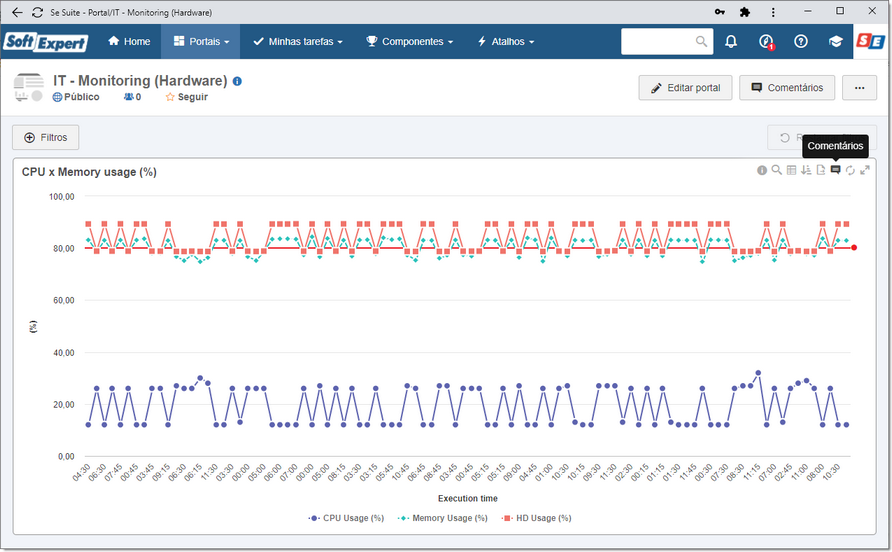Open the notifications bell

coord(731,42)
